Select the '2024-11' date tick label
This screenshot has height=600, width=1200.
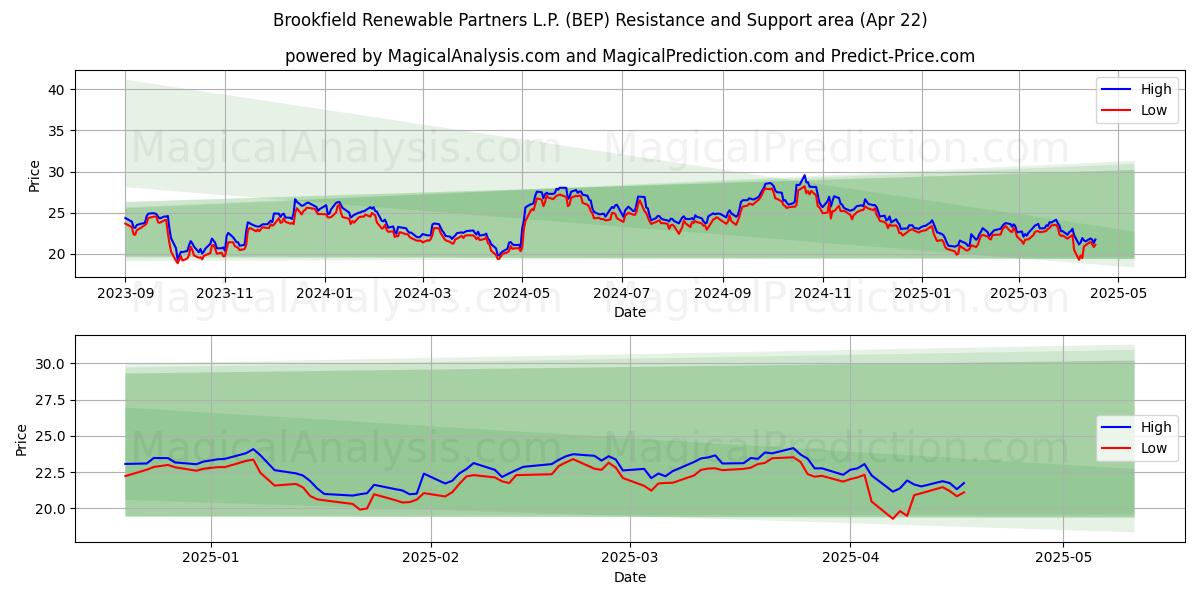point(823,294)
